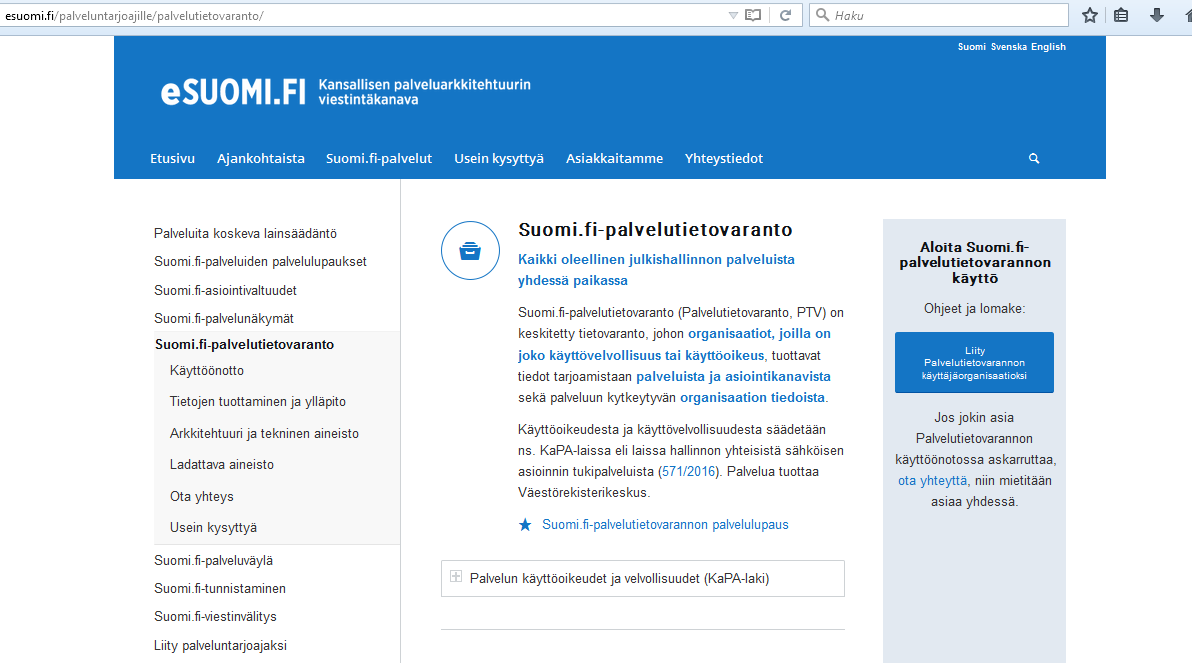Open the Usein kysyttyä top menu item
Image resolution: width=1192 pixels, height=663 pixels.
[x=499, y=158]
